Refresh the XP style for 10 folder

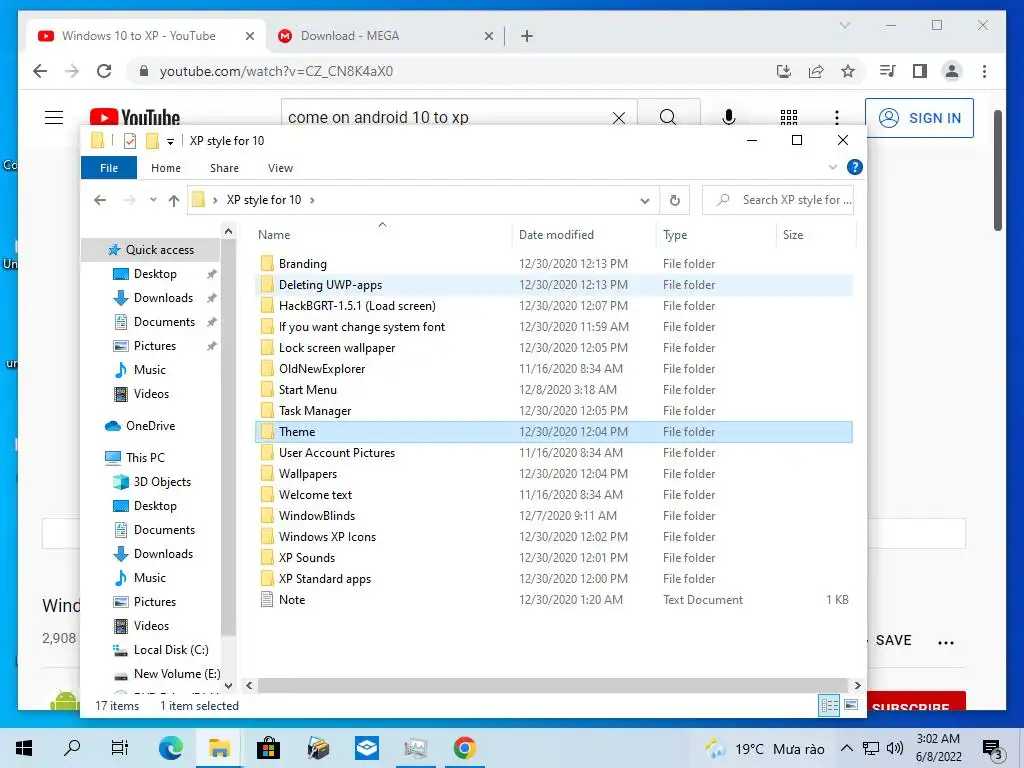point(675,200)
